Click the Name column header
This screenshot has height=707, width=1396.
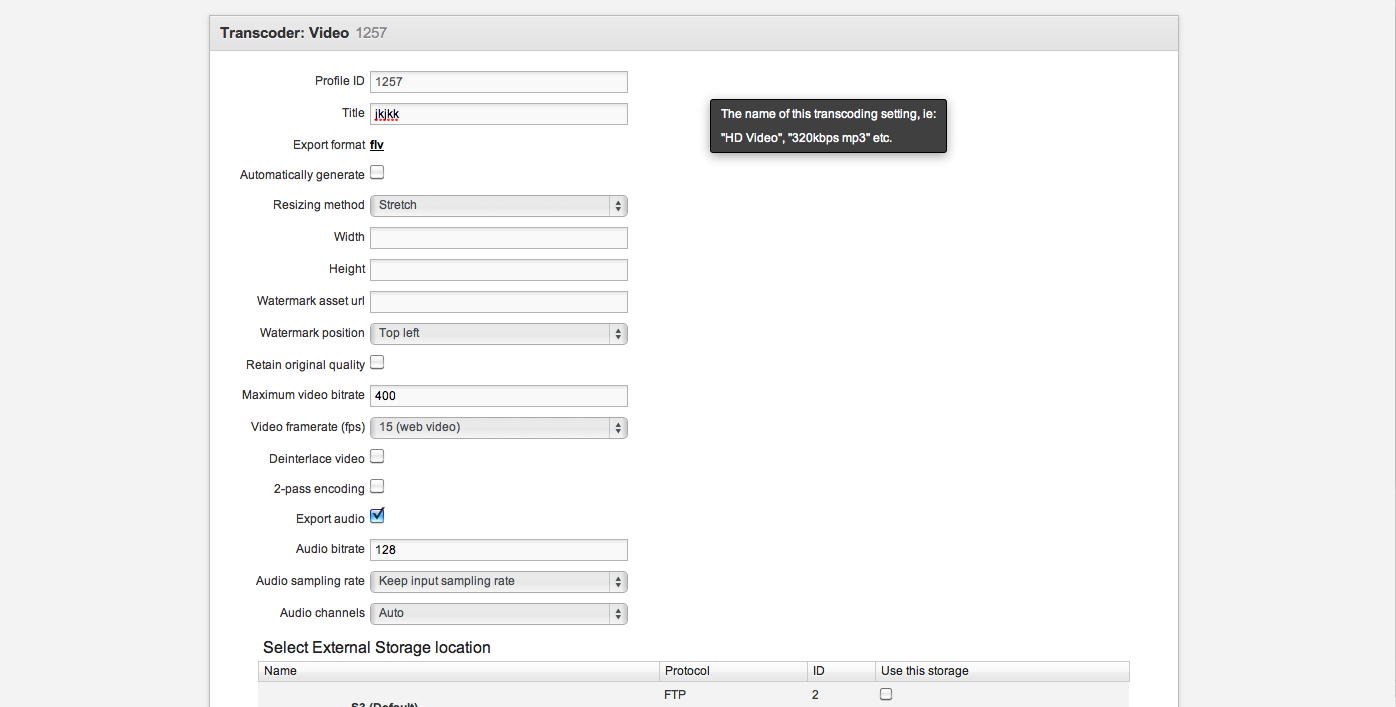coord(459,671)
